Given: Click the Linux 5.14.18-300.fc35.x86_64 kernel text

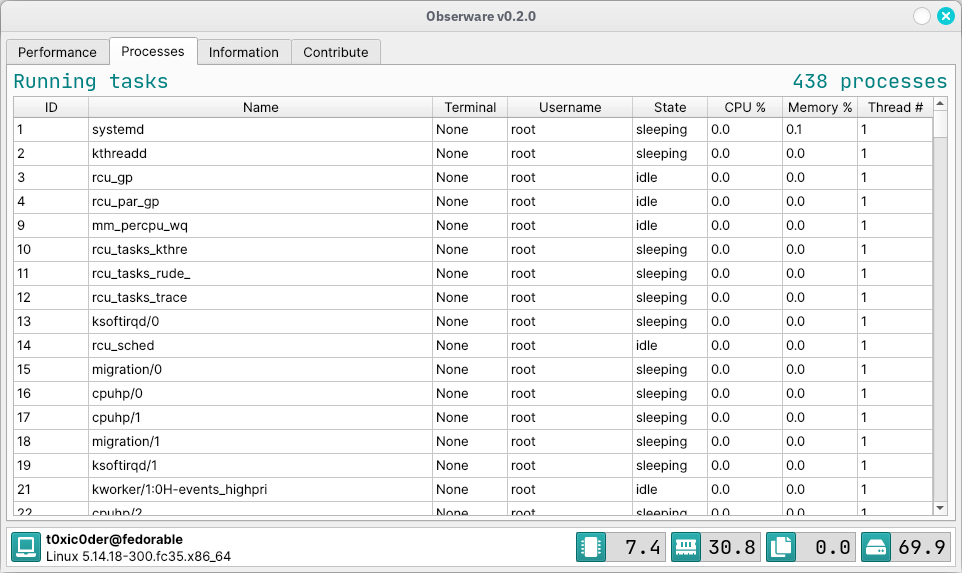Looking at the screenshot, I should (138, 556).
